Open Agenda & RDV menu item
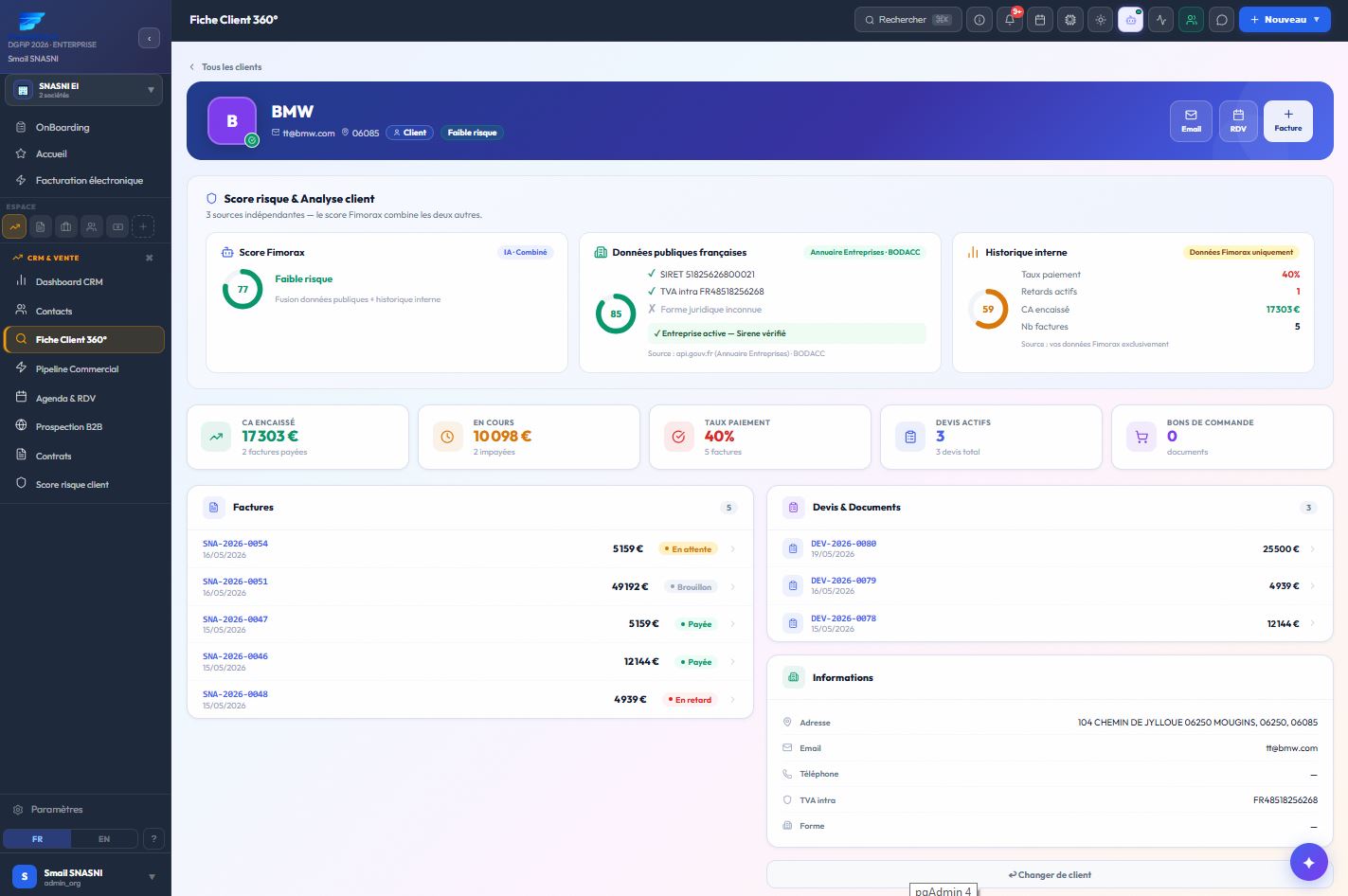The width and height of the screenshot is (1348, 896). 84,398
